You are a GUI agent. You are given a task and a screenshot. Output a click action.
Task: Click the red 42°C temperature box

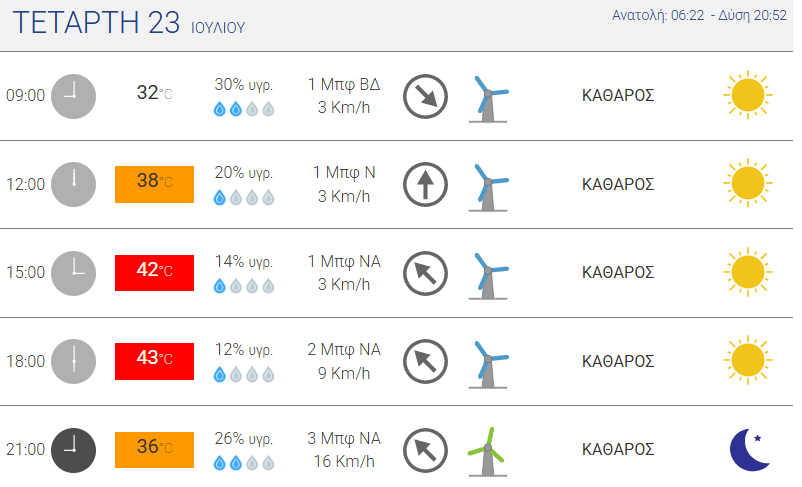pos(154,273)
